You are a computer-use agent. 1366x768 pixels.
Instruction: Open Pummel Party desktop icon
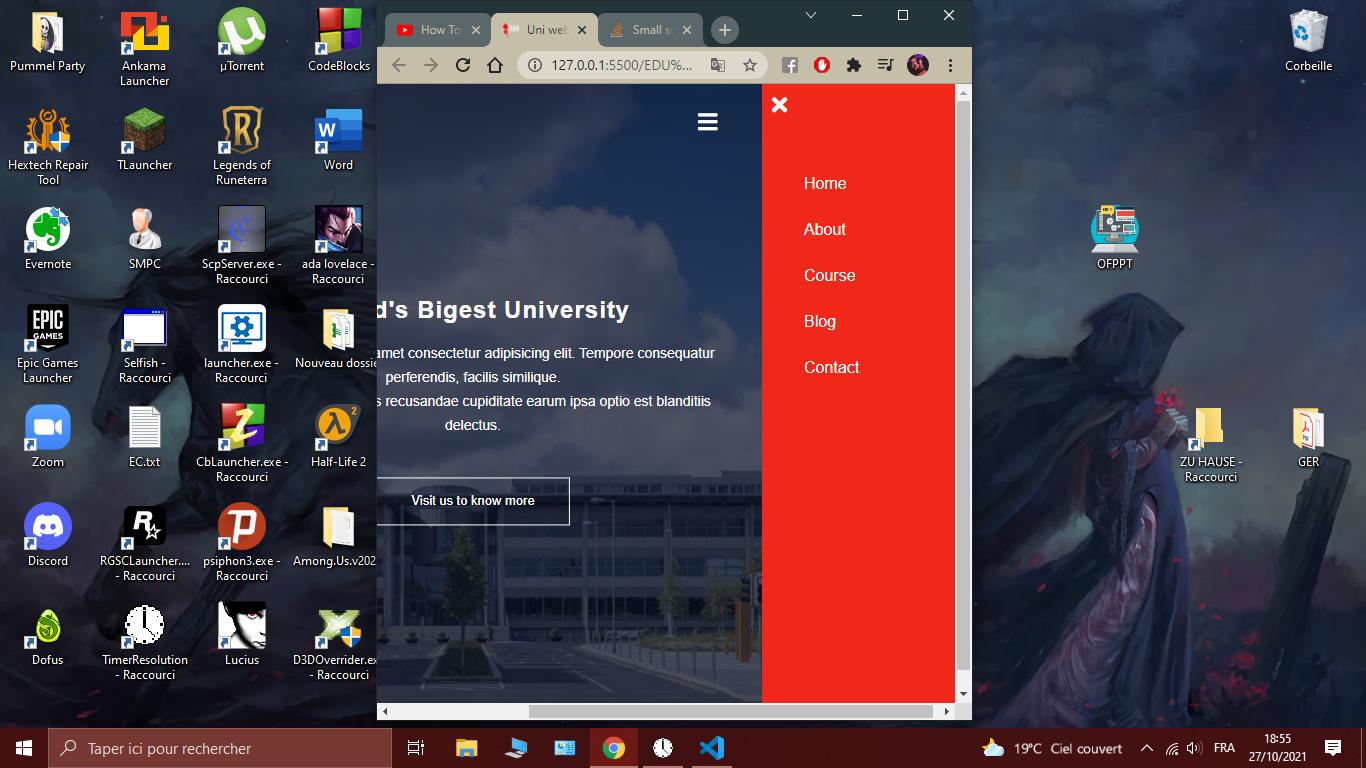click(x=47, y=43)
